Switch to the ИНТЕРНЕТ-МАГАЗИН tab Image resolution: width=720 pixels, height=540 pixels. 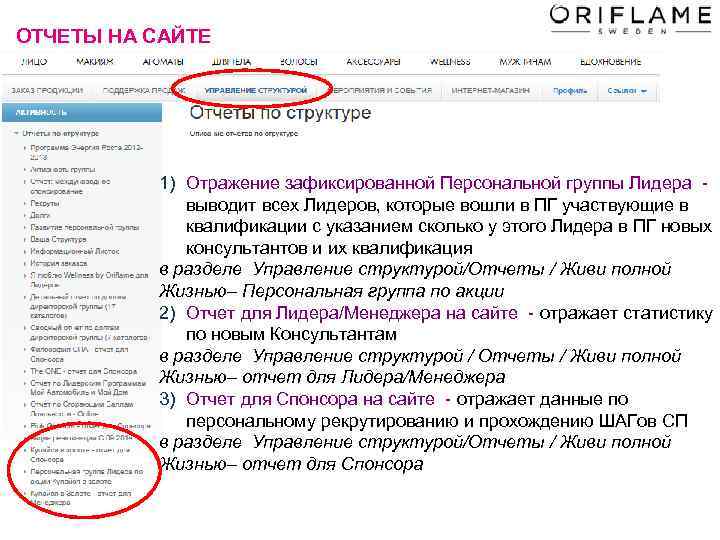(x=490, y=90)
